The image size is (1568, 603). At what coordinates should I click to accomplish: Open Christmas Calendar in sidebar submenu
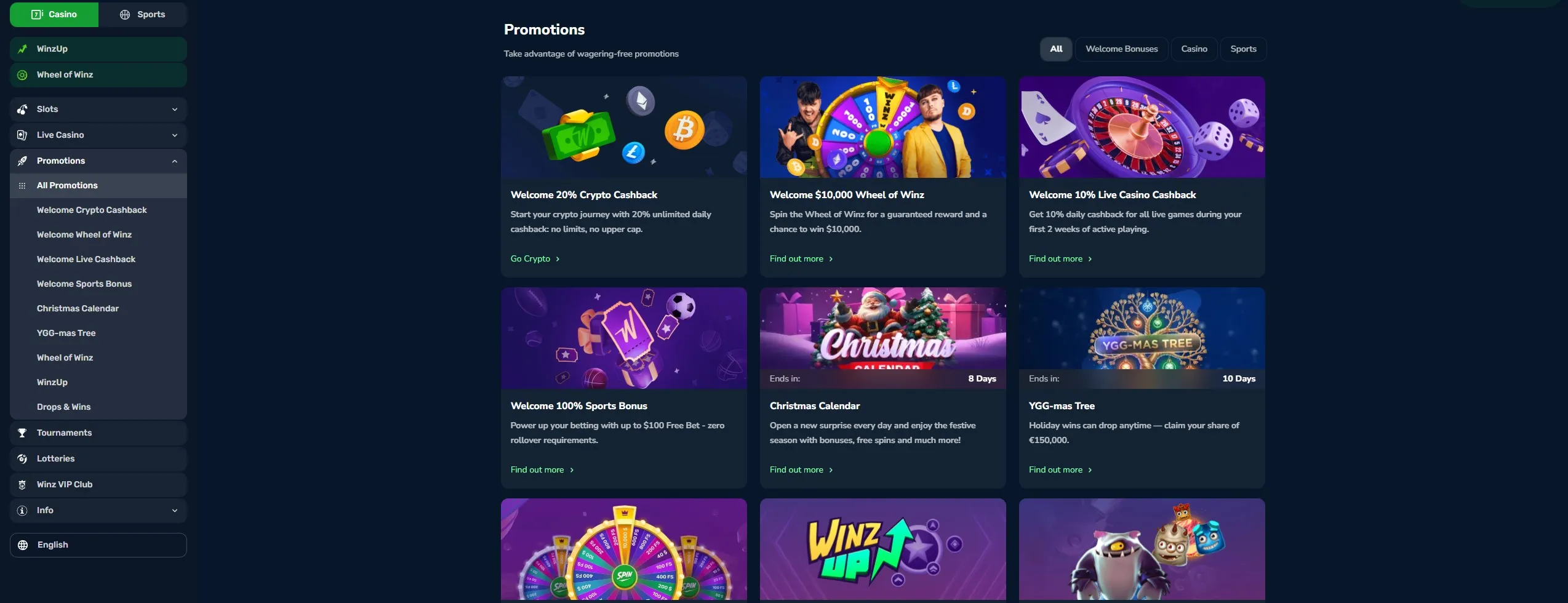pyautogui.click(x=78, y=309)
